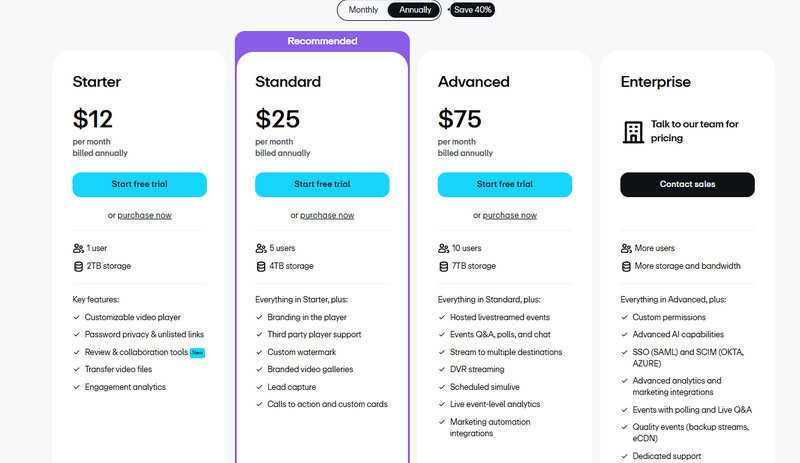Click the Advanced 7TB storage icon

pyautogui.click(x=444, y=266)
